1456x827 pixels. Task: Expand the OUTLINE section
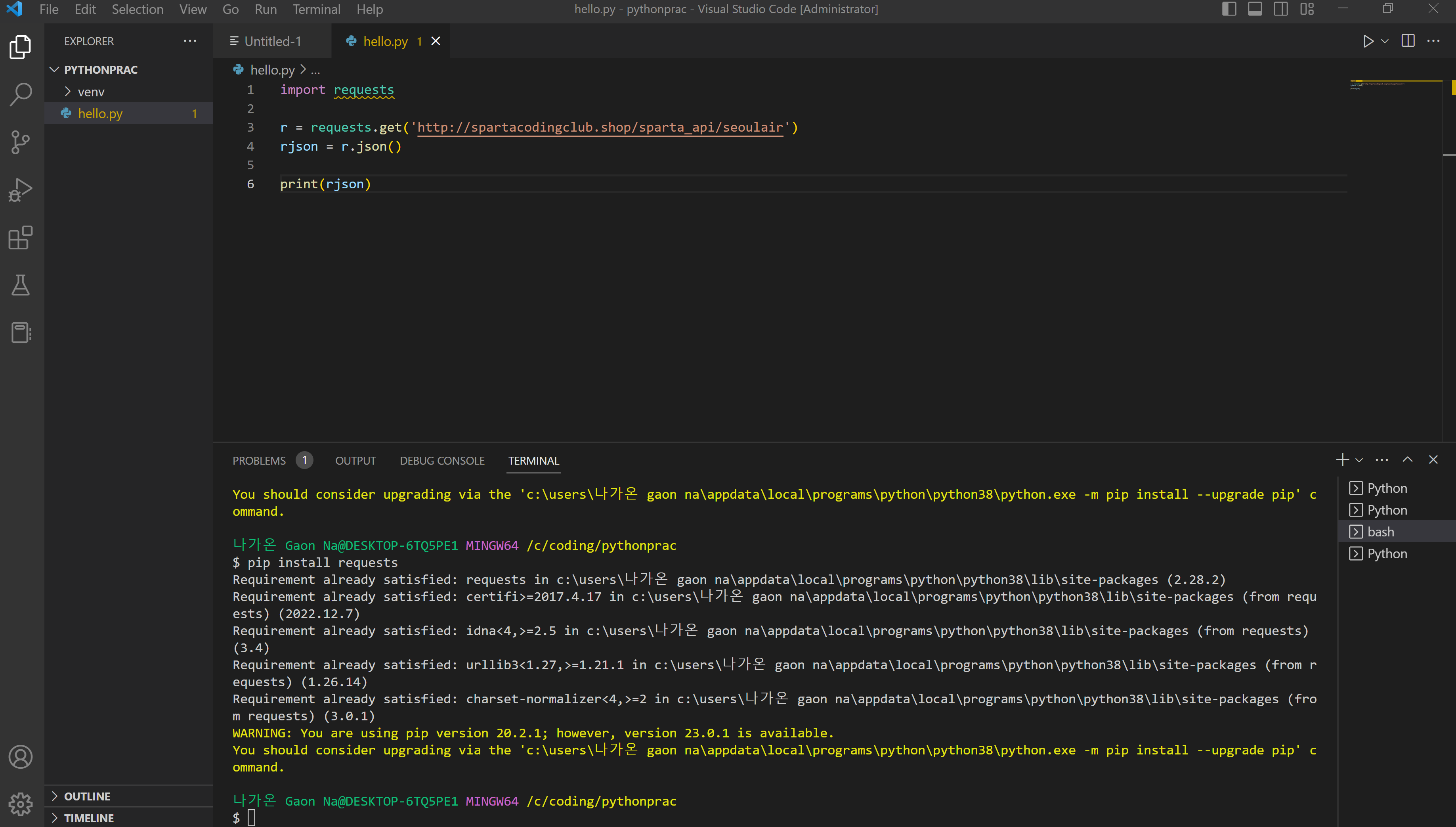pyautogui.click(x=128, y=796)
